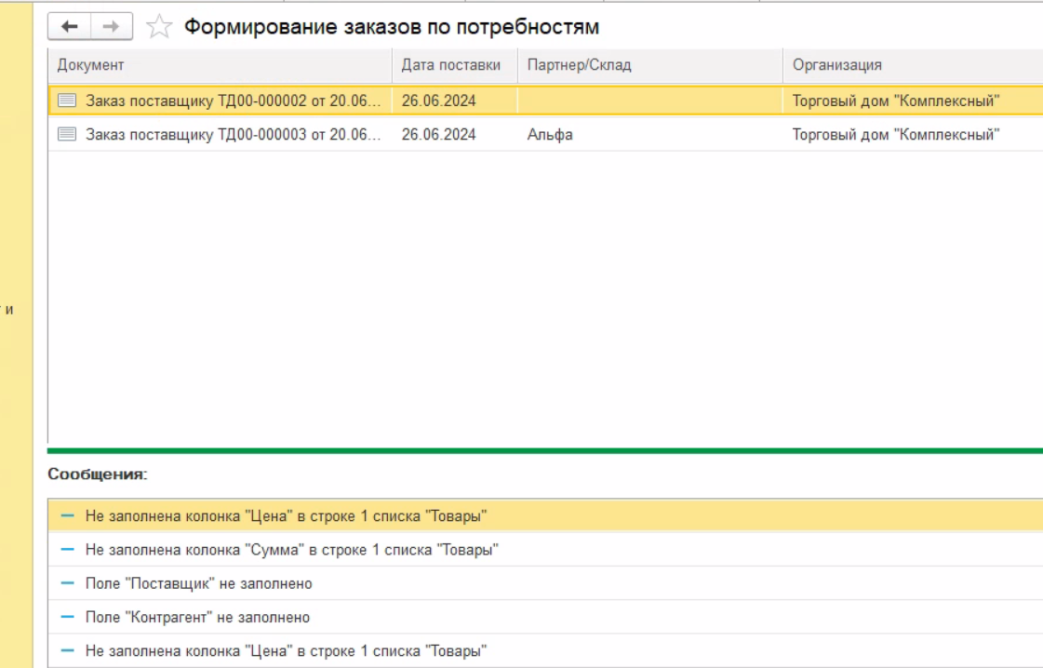Add the form to favorites with star
Image resolution: width=1043 pixels, height=668 pixels.
[159, 27]
